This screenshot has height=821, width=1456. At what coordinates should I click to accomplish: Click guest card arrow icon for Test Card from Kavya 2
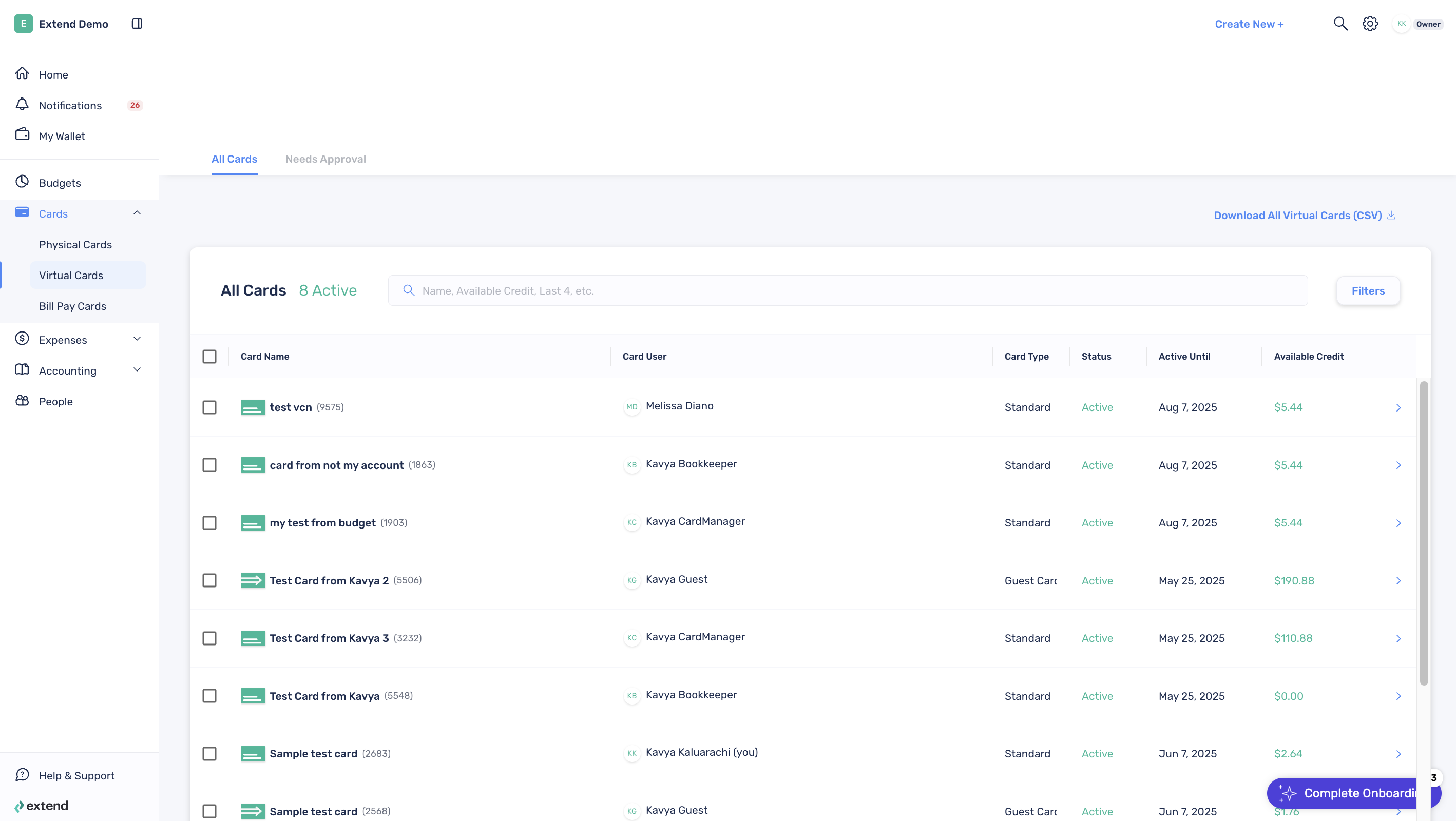pyautogui.click(x=253, y=580)
